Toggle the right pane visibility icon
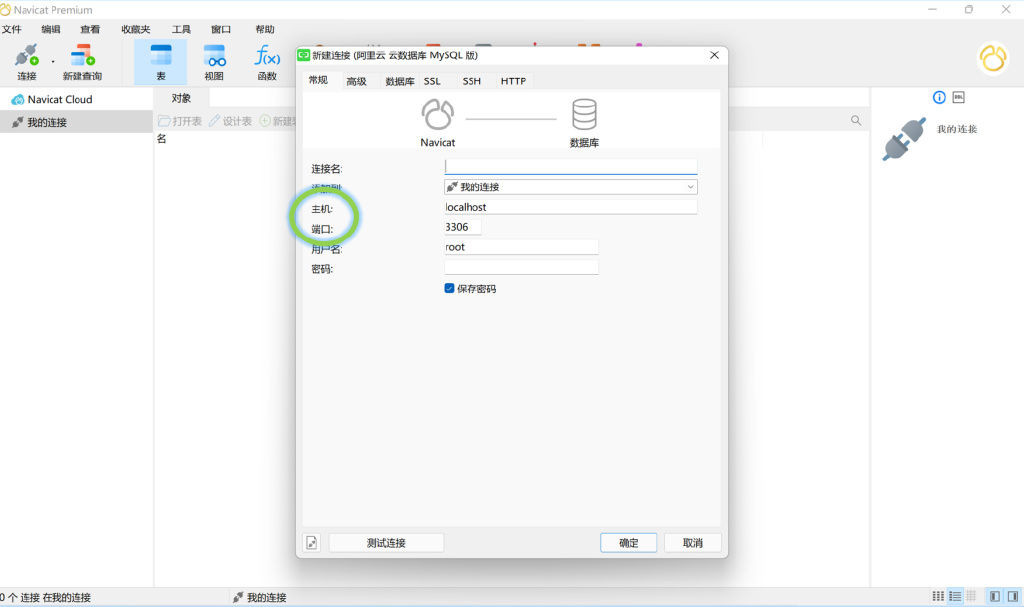This screenshot has width=1024, height=607. pyautogui.click(x=1012, y=596)
